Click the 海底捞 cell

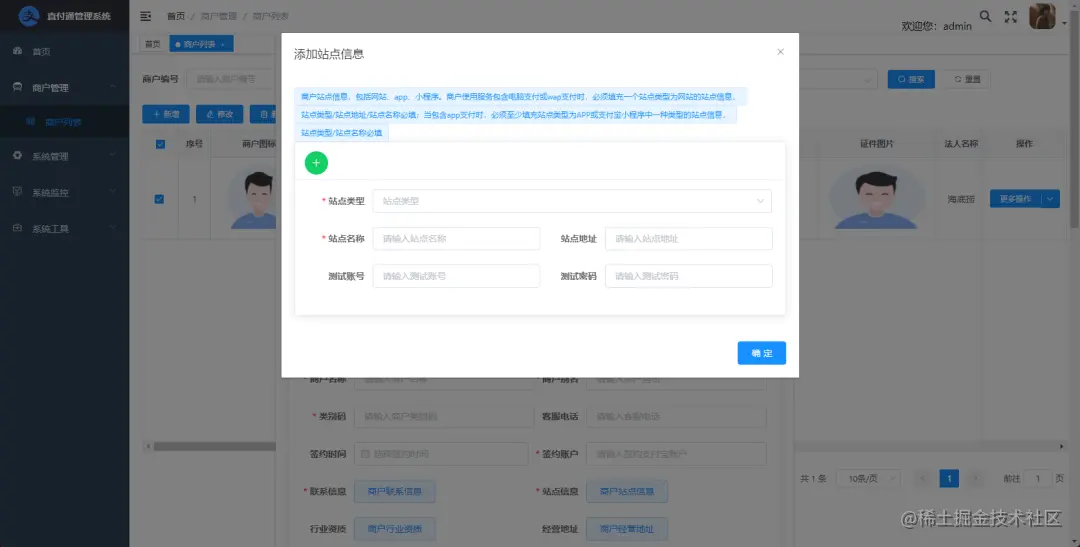pyautogui.click(x=962, y=199)
